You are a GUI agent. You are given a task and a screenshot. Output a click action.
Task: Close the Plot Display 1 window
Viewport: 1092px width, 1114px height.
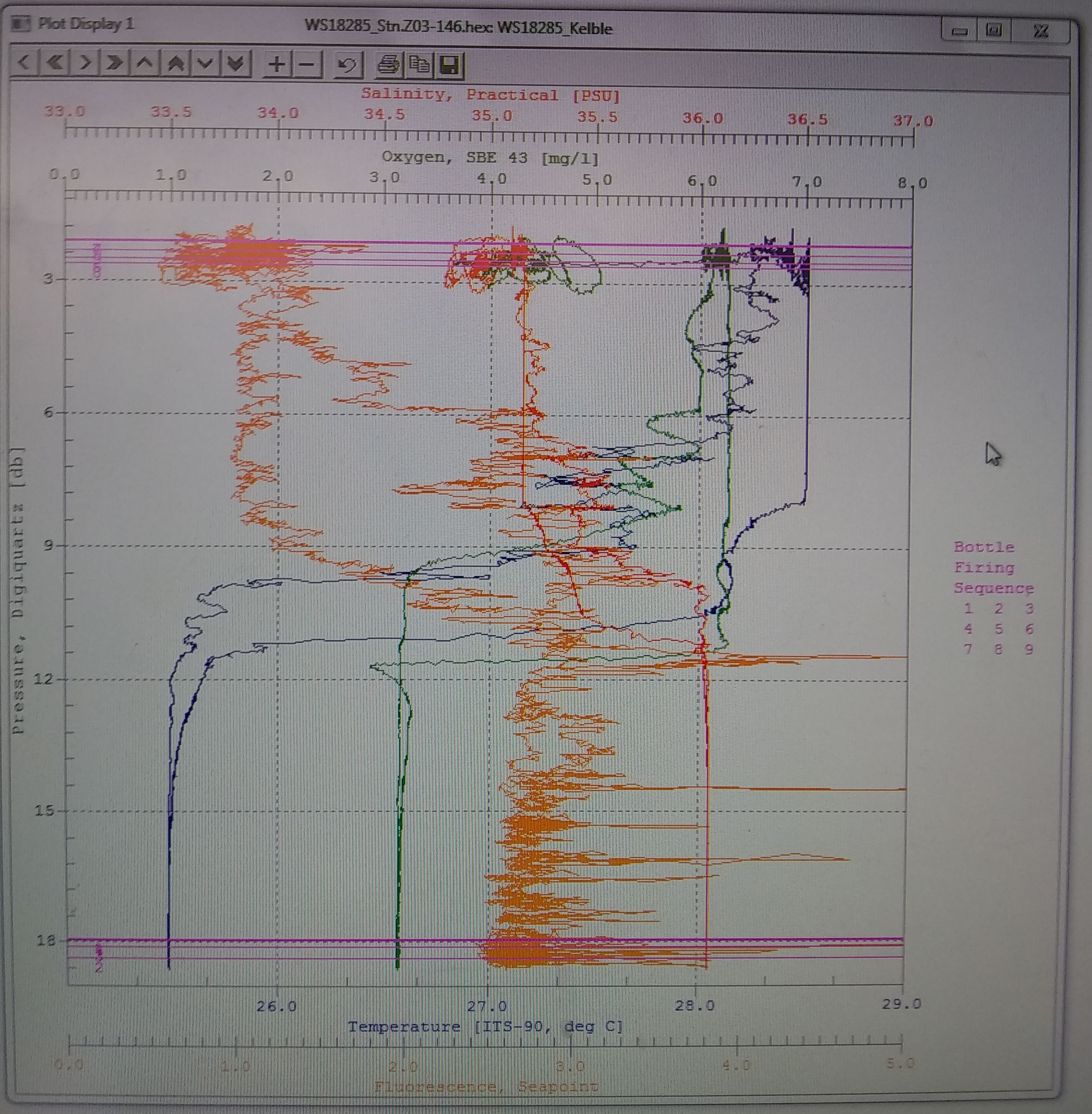point(1041,30)
